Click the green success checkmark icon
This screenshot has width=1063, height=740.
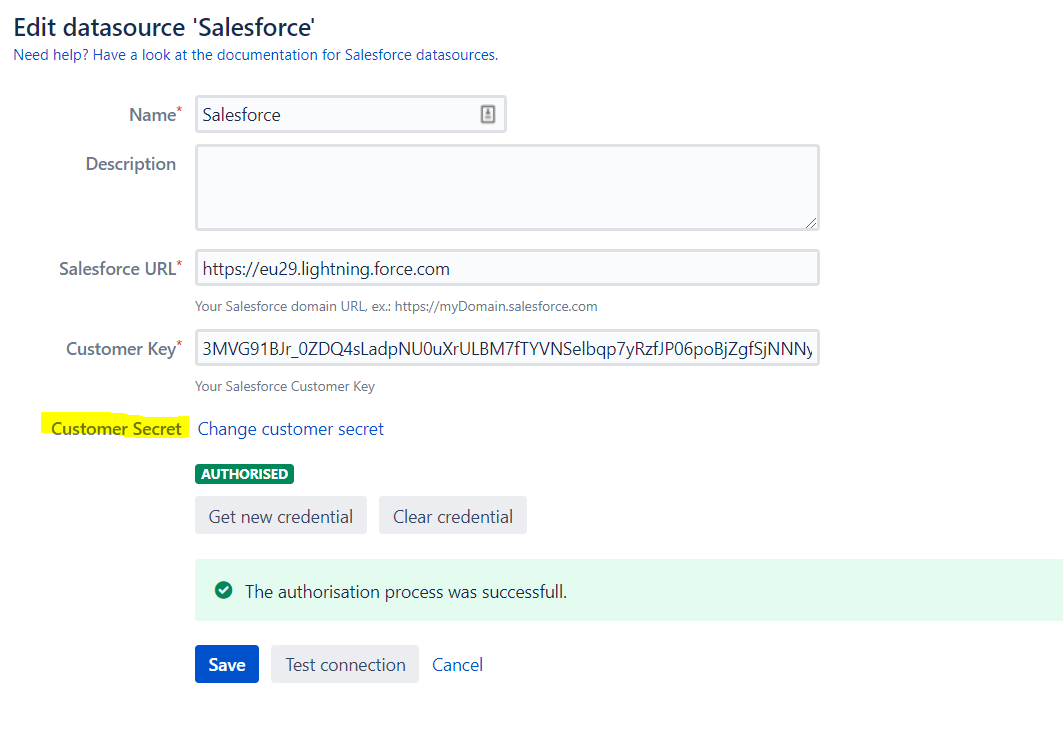coord(224,591)
